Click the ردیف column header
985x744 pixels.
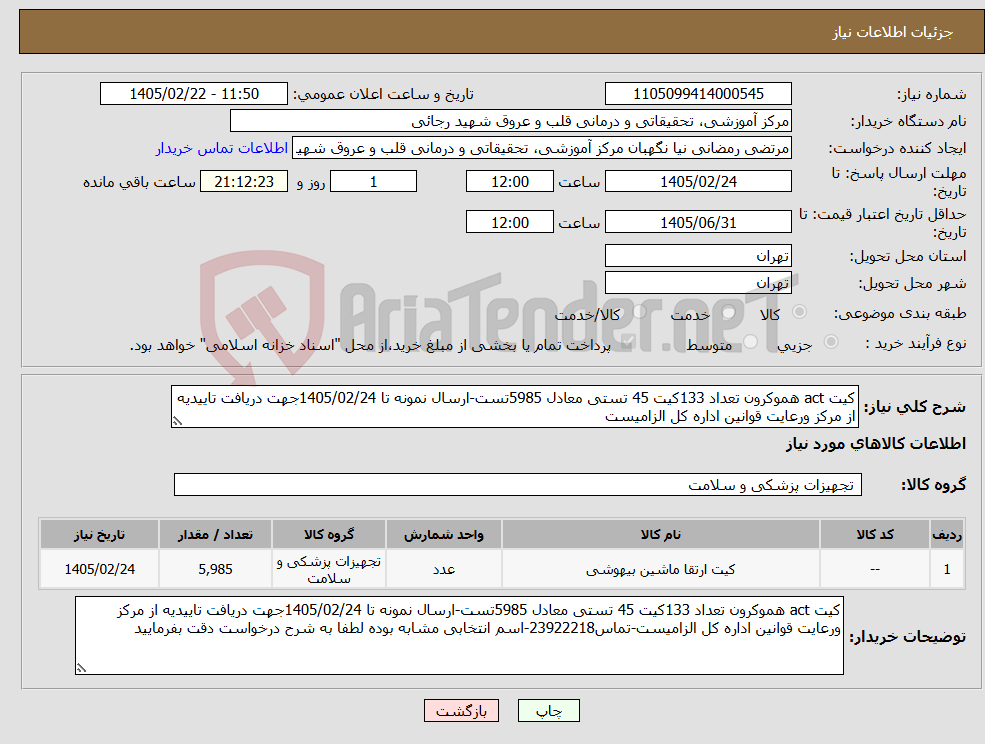(x=947, y=535)
